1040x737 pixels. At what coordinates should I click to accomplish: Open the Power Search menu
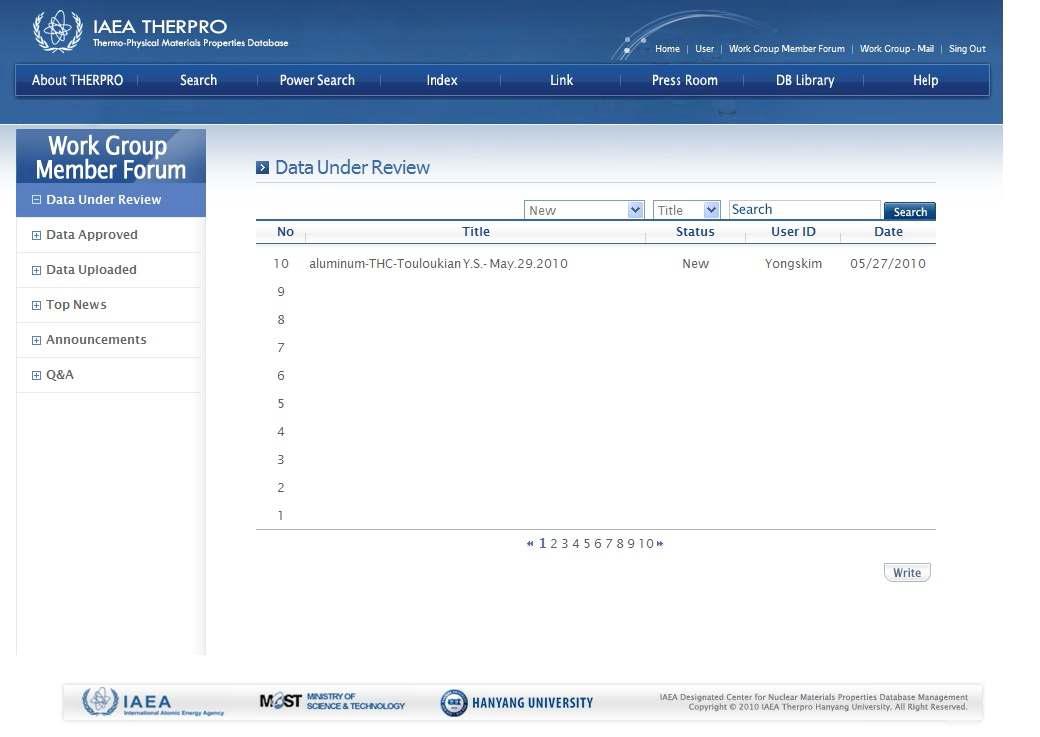(317, 80)
